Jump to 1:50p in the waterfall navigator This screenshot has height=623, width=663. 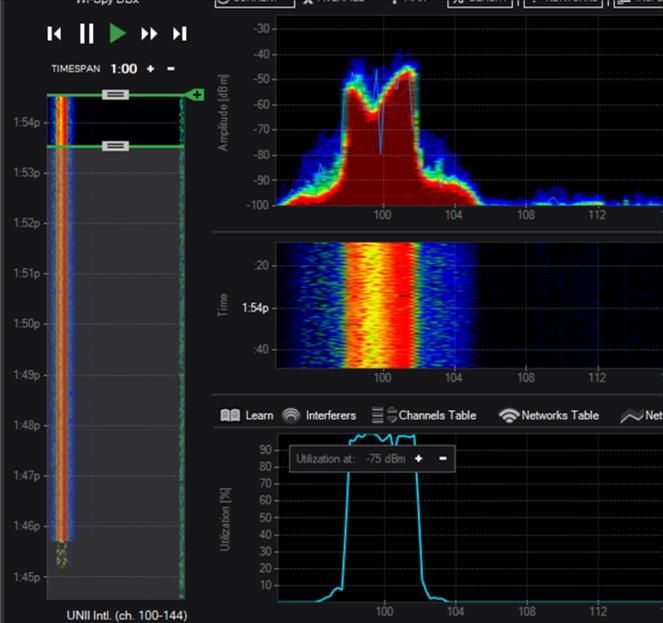[x=27, y=324]
